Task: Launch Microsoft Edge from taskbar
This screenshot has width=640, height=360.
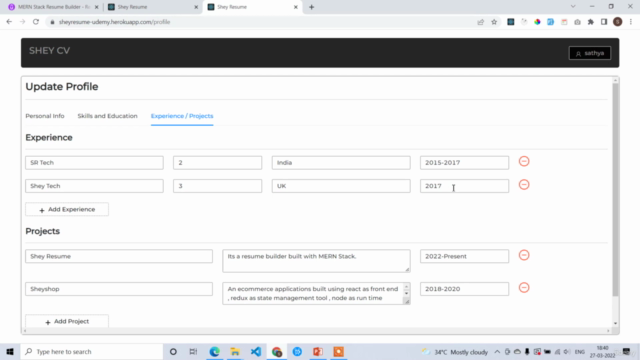Action: [x=214, y=351]
